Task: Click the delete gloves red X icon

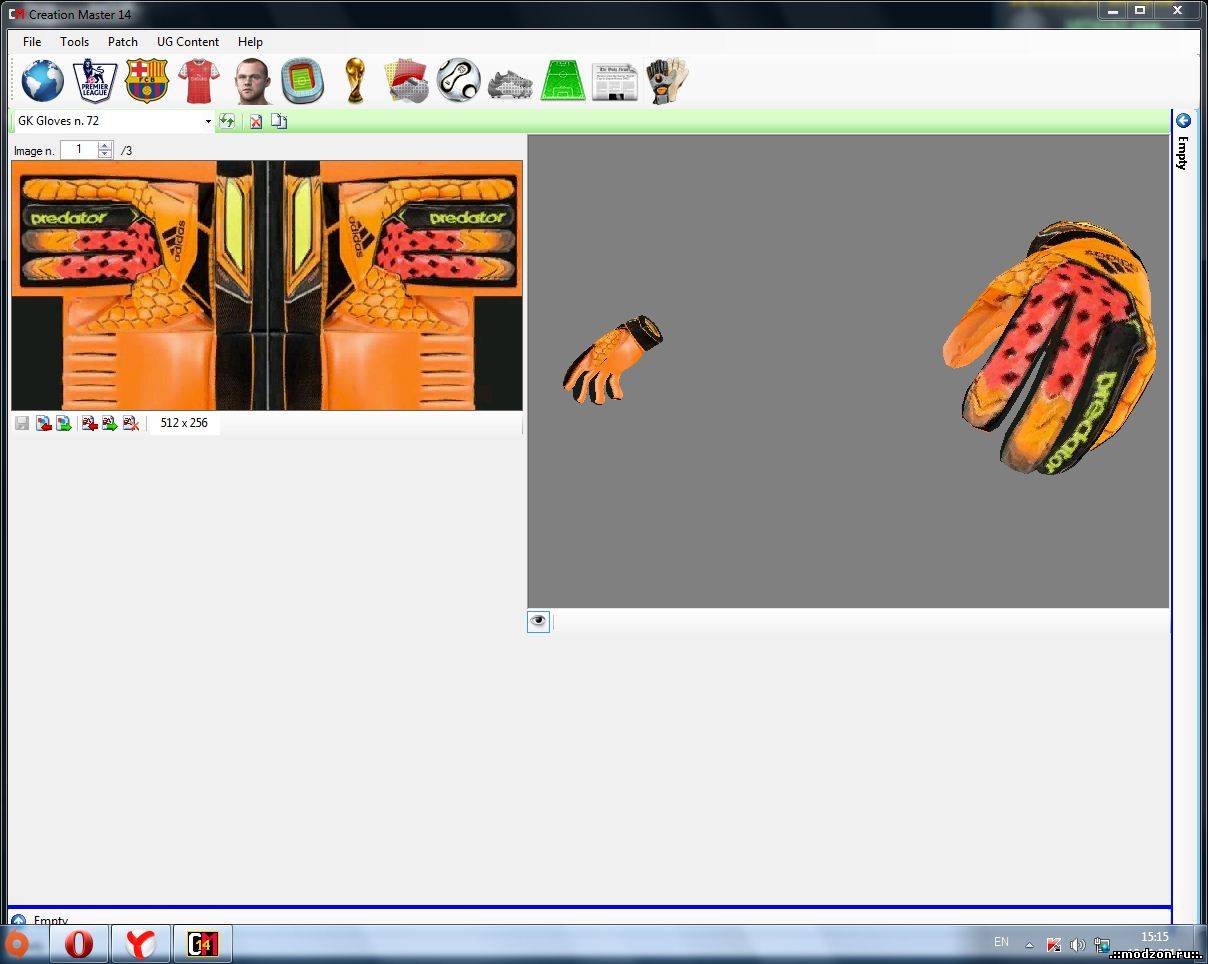Action: click(x=256, y=121)
